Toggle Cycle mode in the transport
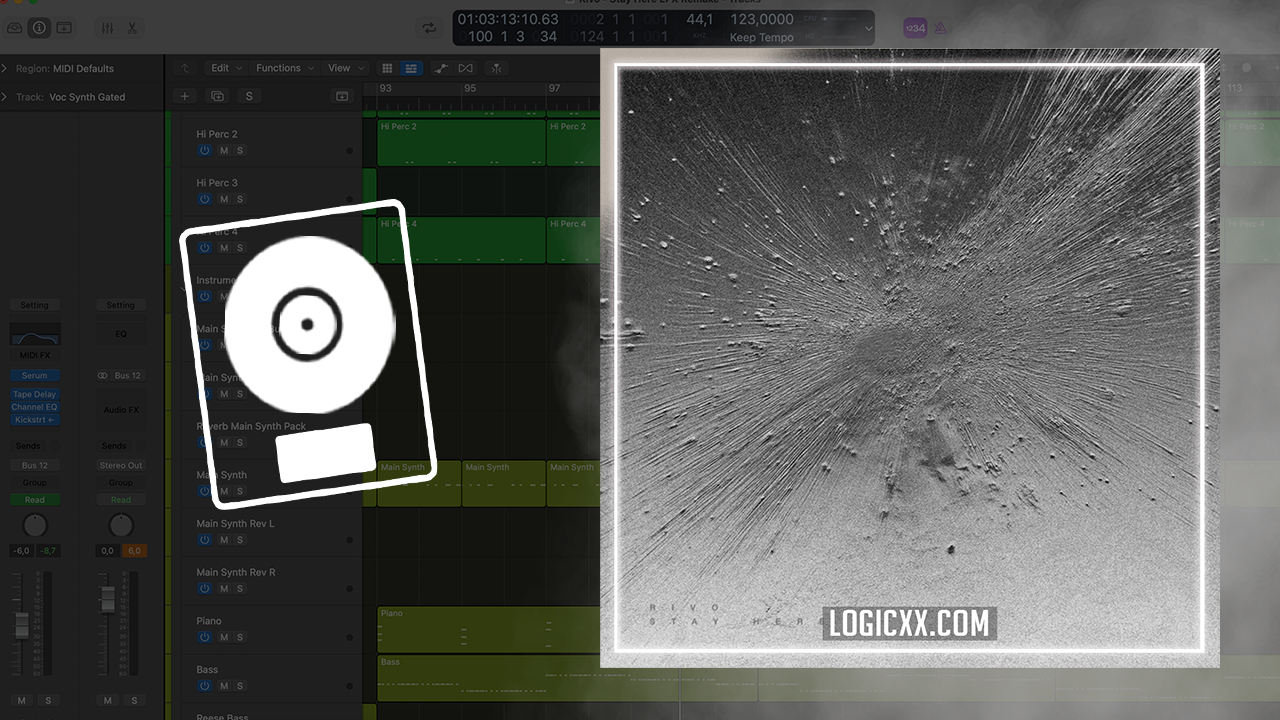 pos(429,28)
